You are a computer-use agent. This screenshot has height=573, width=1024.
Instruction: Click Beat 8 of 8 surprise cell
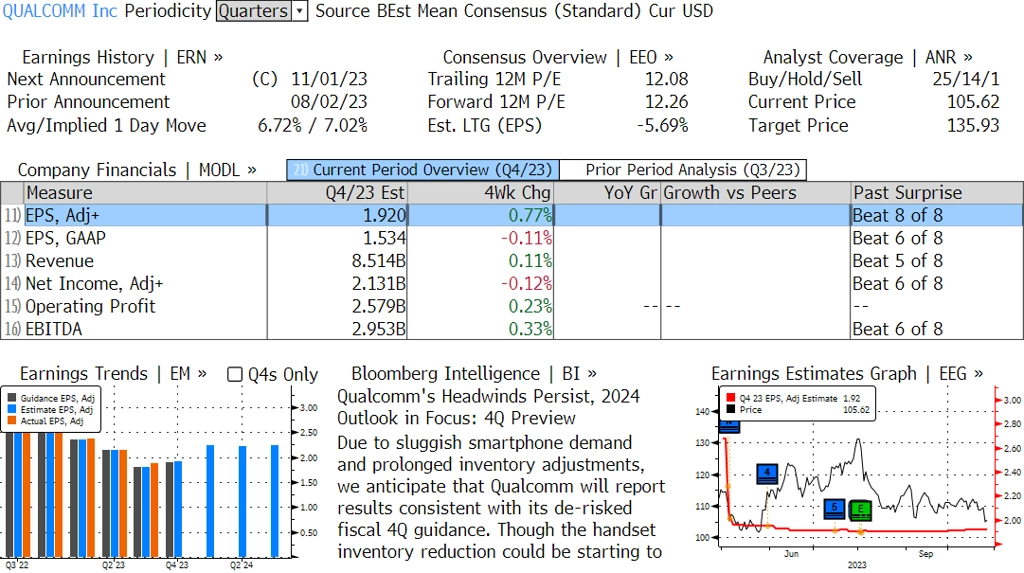pos(897,216)
